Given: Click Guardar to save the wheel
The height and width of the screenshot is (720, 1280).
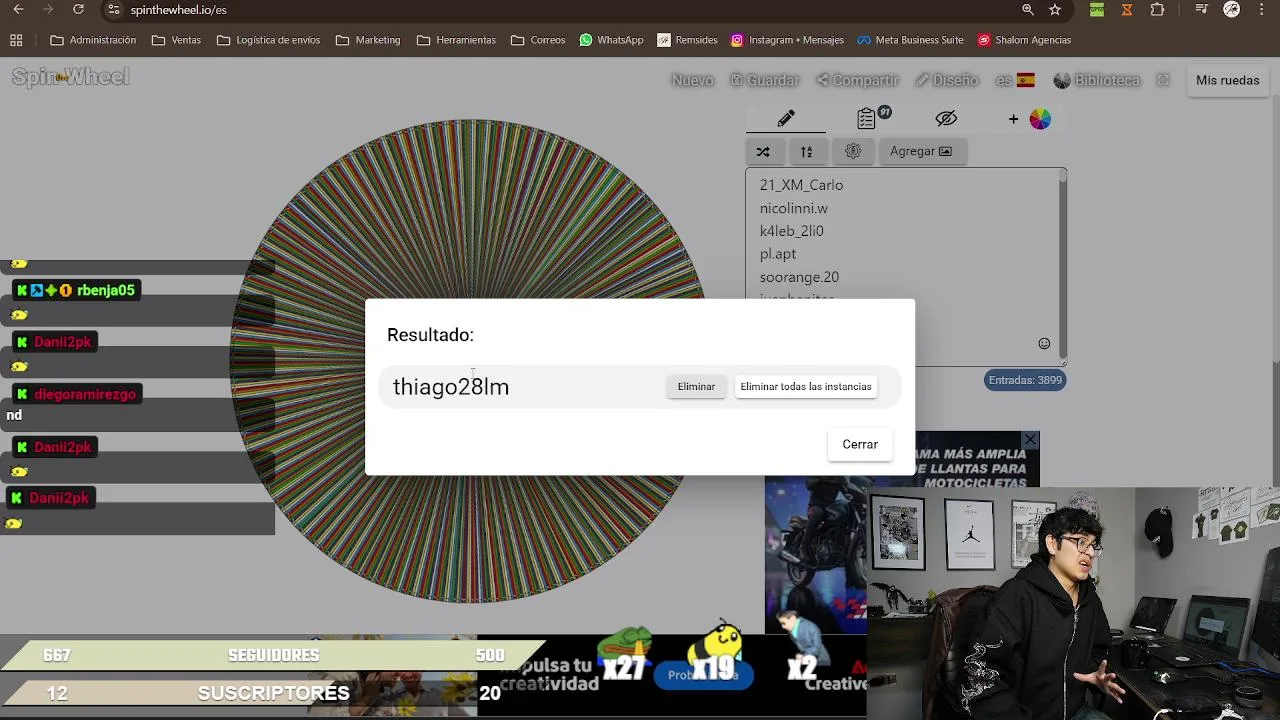Looking at the screenshot, I should pyautogui.click(x=764, y=80).
